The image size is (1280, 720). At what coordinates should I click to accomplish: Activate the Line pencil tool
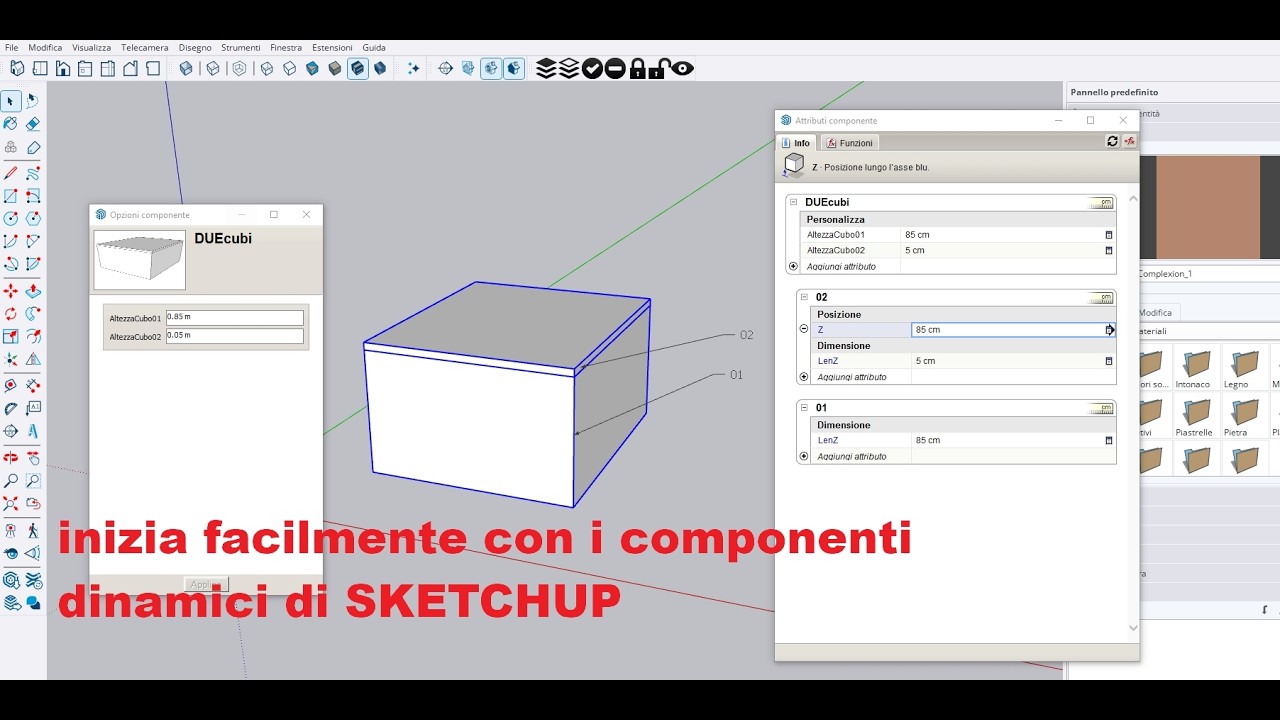(x=11, y=173)
